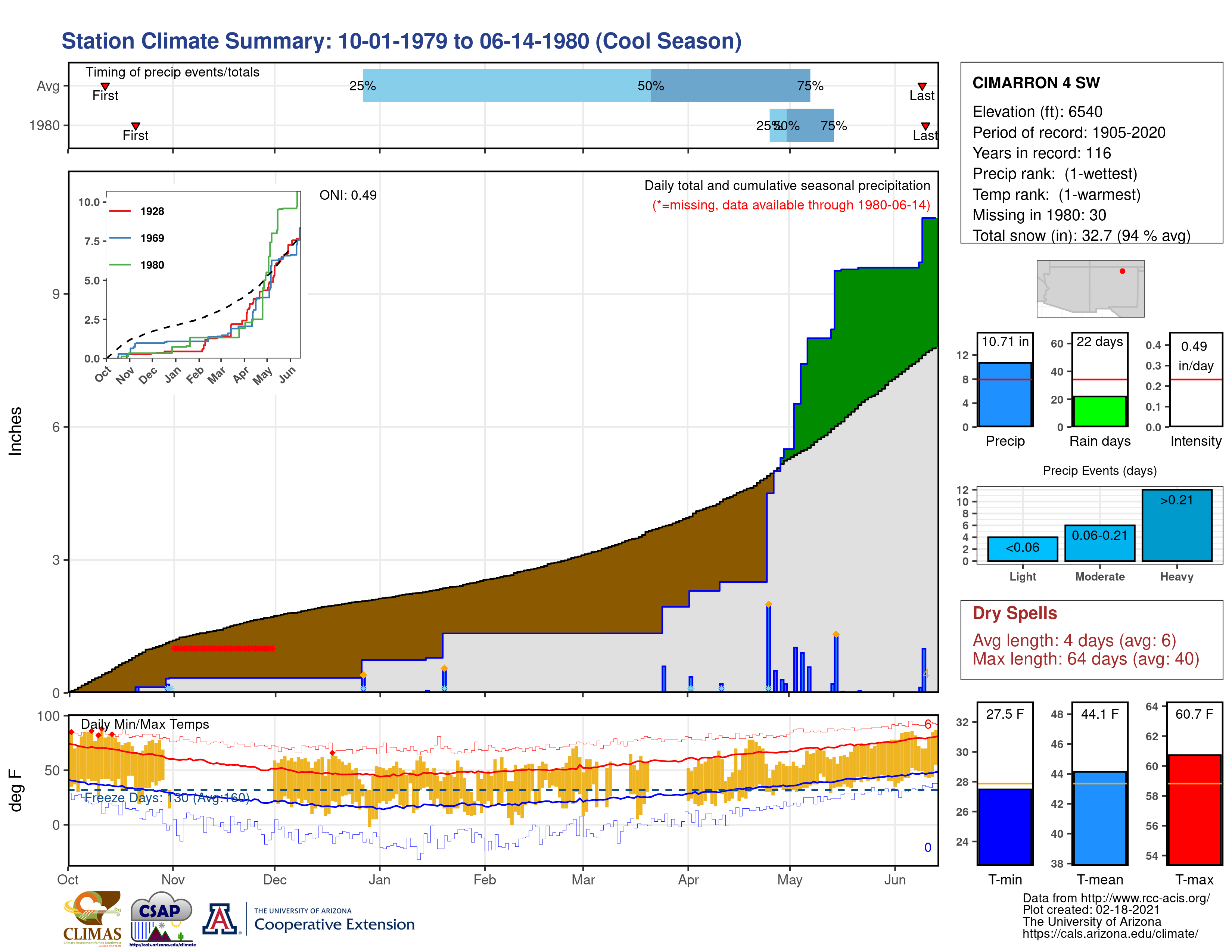Click the Moderate 0.06-0.21 events bar
This screenshot has height=952, width=1232.
(1099, 543)
